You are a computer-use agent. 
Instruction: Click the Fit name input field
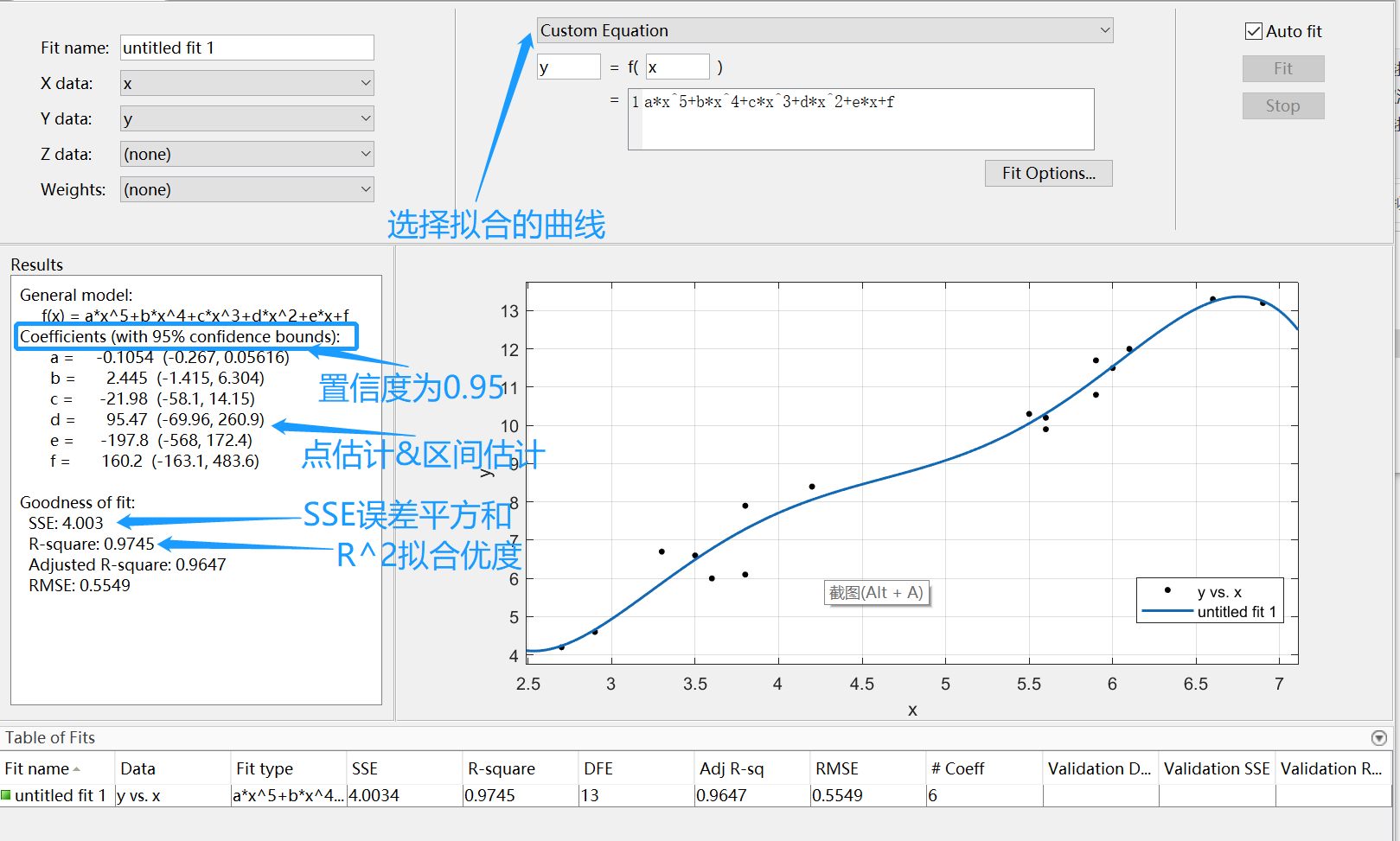[246, 48]
